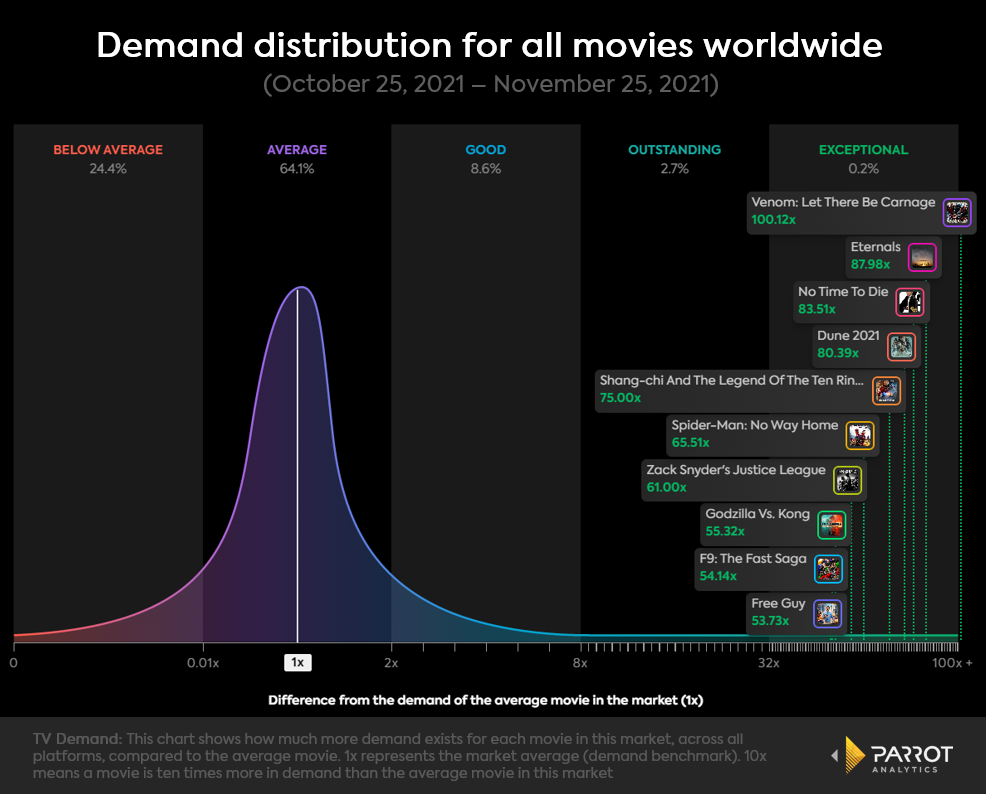986x794 pixels.
Task: Select the "Free Guy" movie title
Action: coord(778,604)
